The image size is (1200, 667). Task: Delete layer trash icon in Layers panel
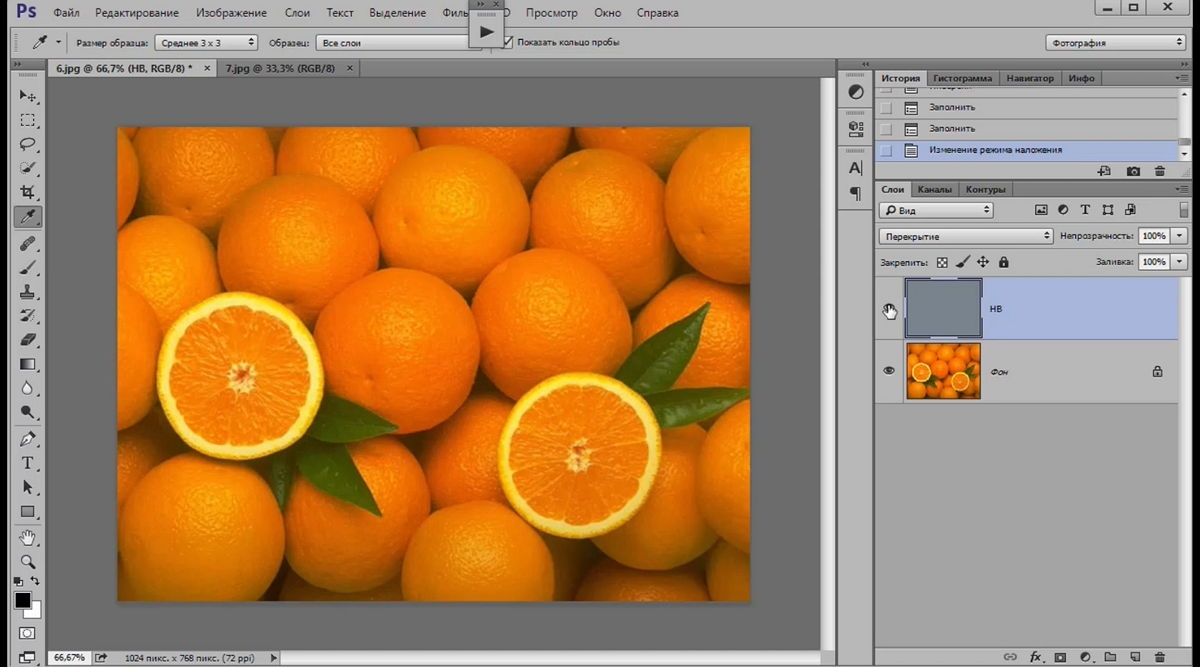(1160, 657)
